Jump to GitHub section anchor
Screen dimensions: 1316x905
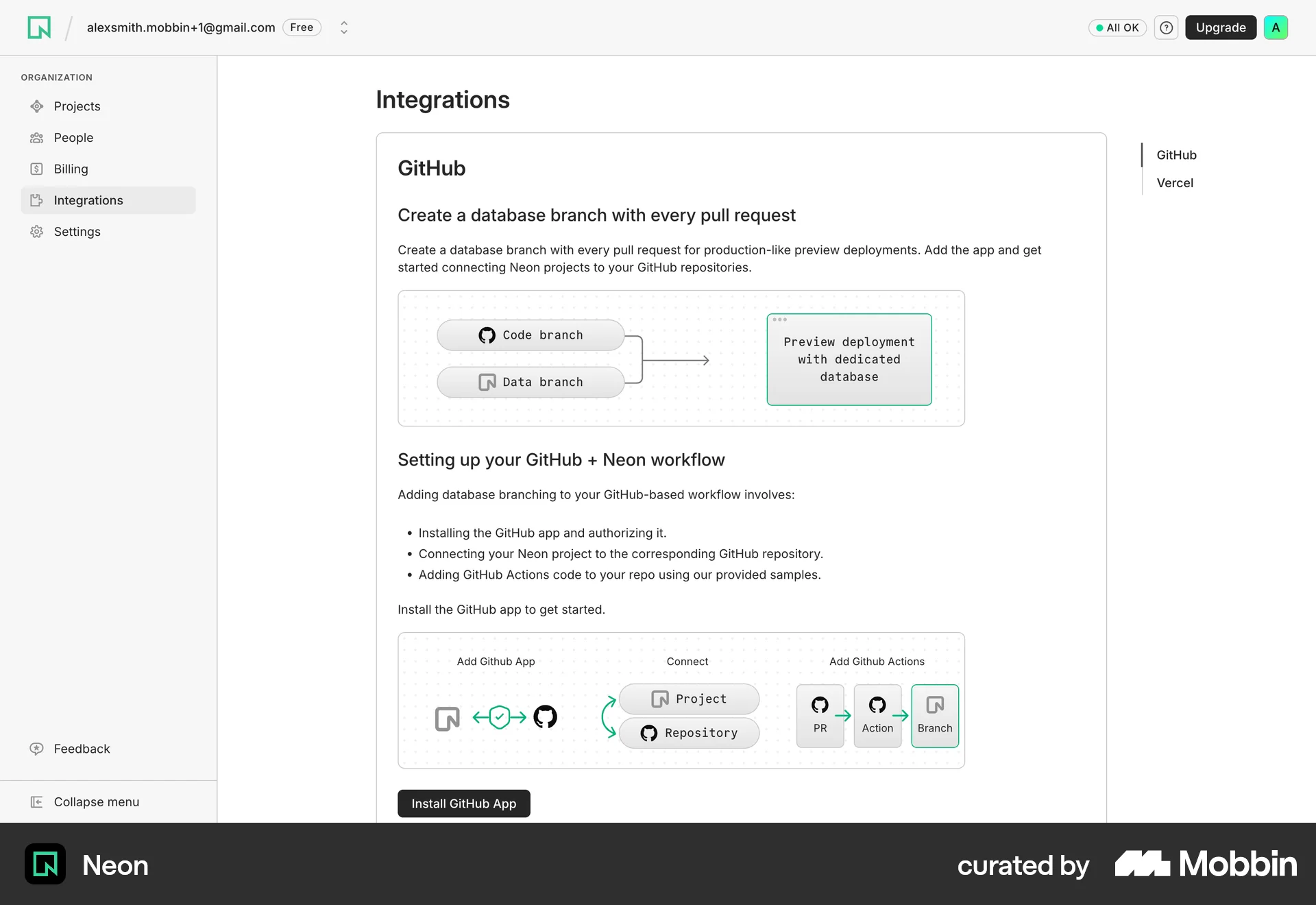tap(1176, 155)
